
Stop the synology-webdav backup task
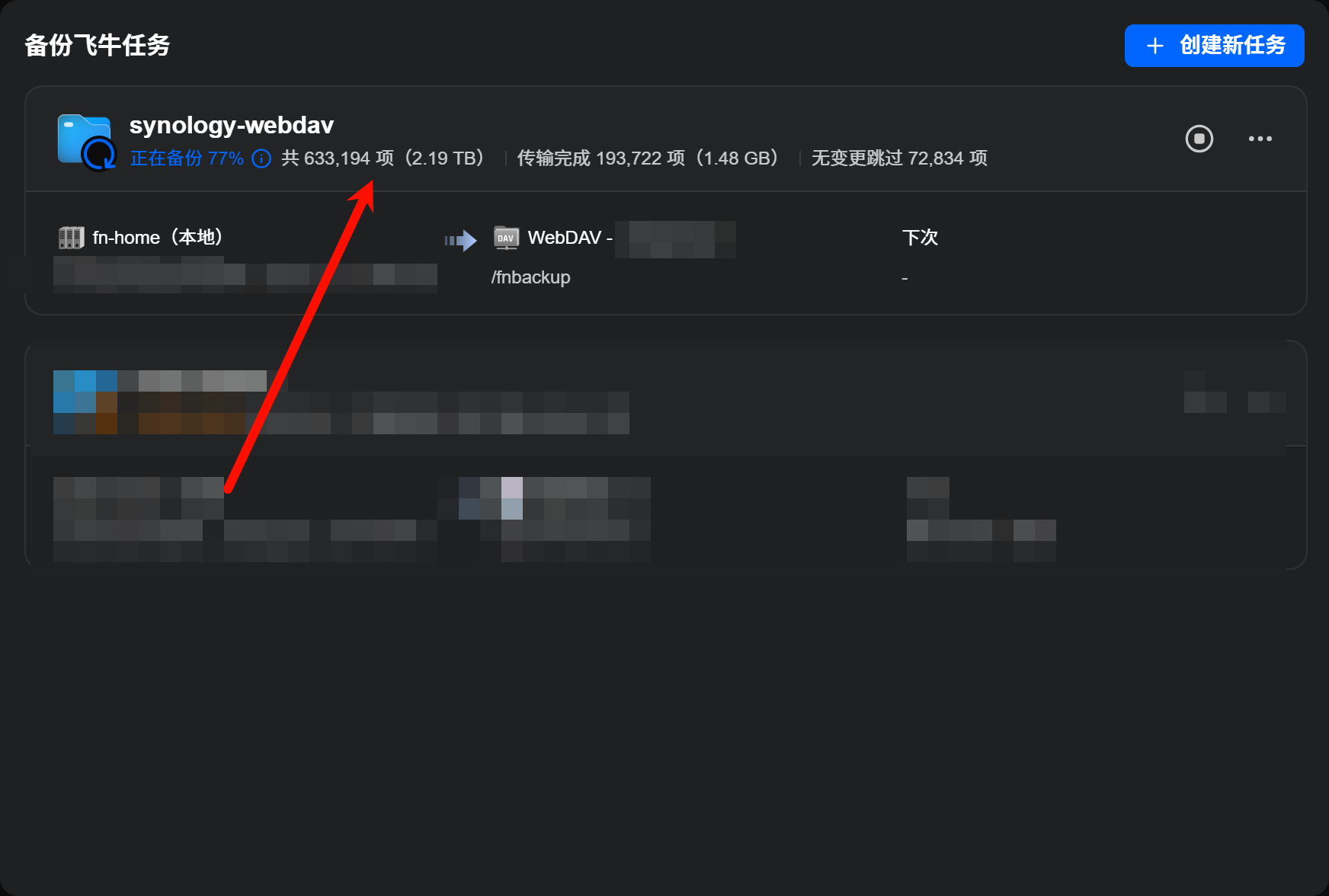pyautogui.click(x=1199, y=139)
